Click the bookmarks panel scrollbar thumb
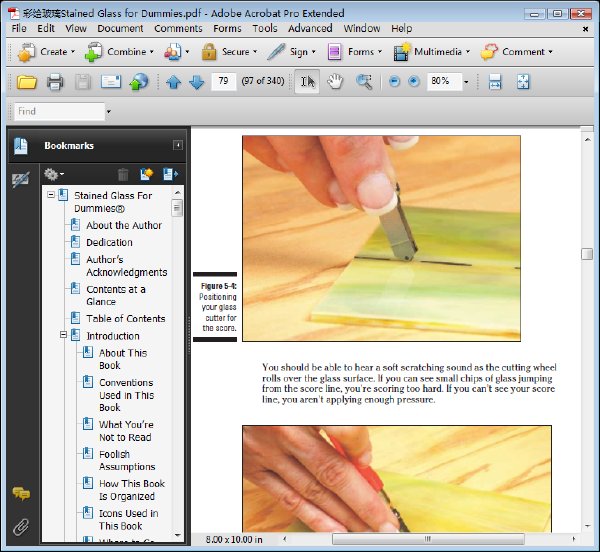The height and width of the screenshot is (552, 600). coord(177,208)
